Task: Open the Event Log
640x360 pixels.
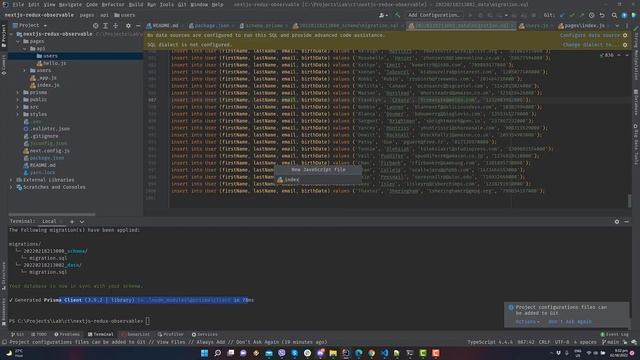Action: (614, 334)
